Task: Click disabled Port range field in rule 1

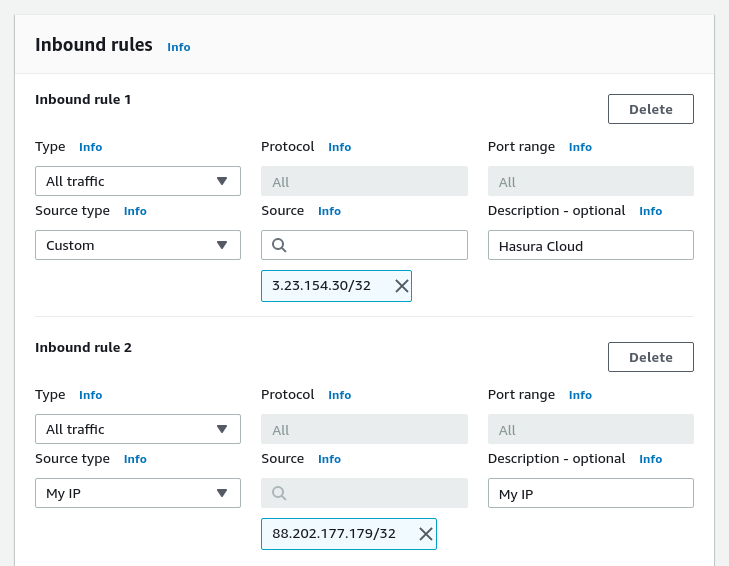Action: (x=590, y=181)
